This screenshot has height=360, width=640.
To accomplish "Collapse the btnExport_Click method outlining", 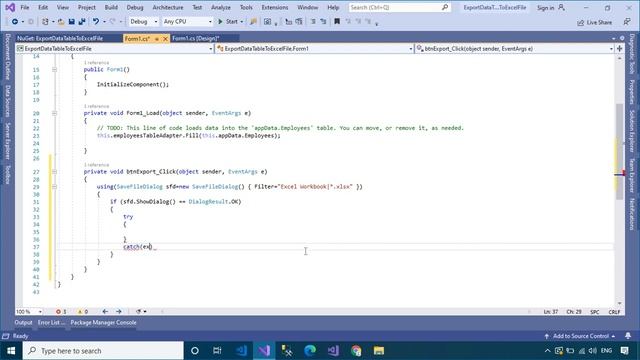I will pyautogui.click(x=54, y=172).
